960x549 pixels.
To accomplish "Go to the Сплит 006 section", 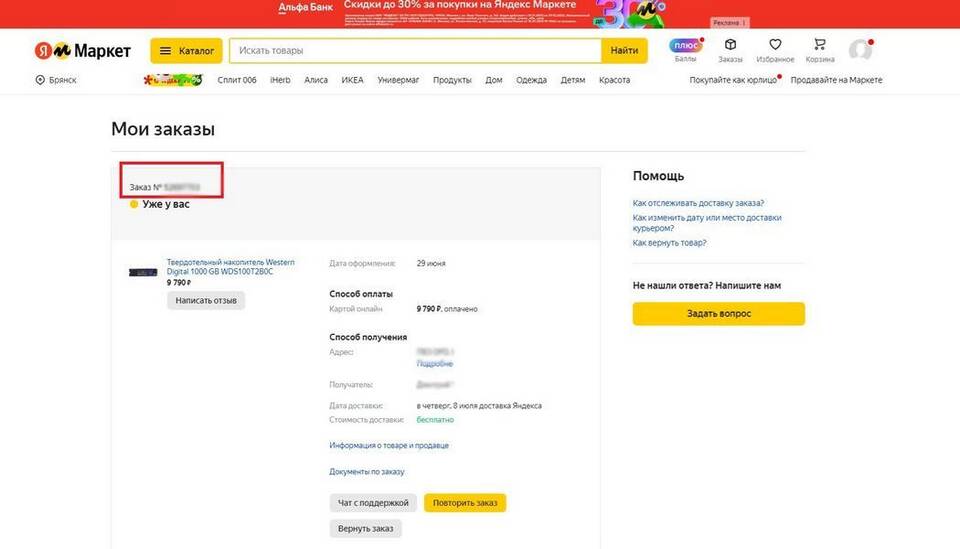I will coord(237,80).
